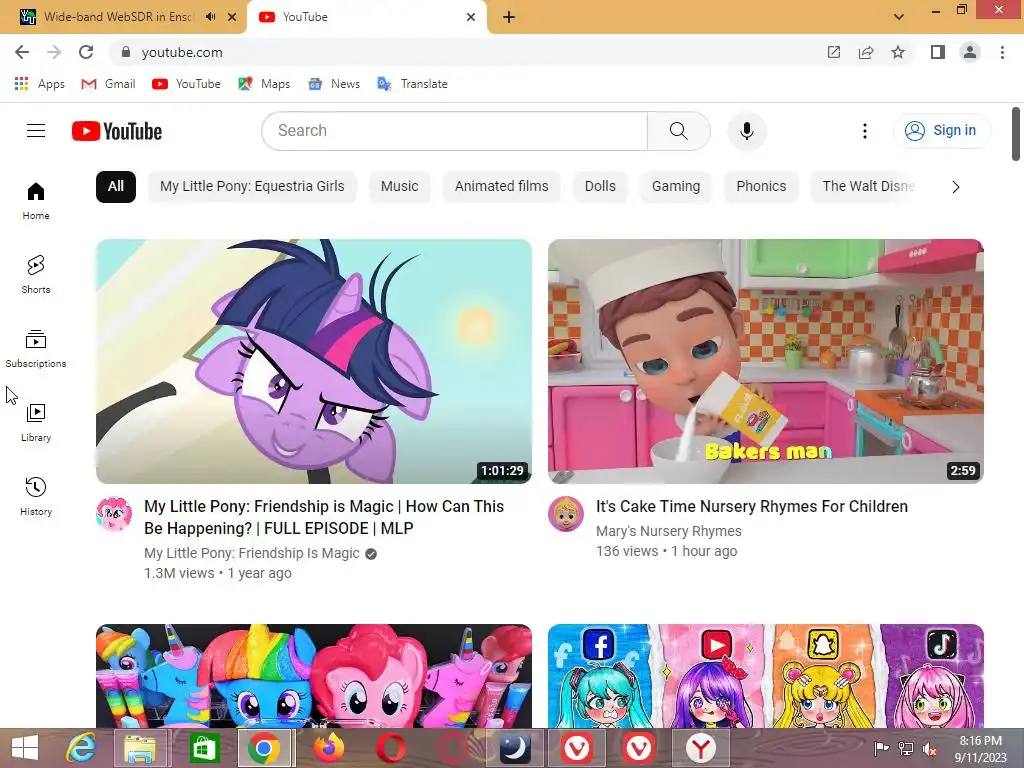Click the Mary's Nursery Rhymes channel avatar

(566, 513)
